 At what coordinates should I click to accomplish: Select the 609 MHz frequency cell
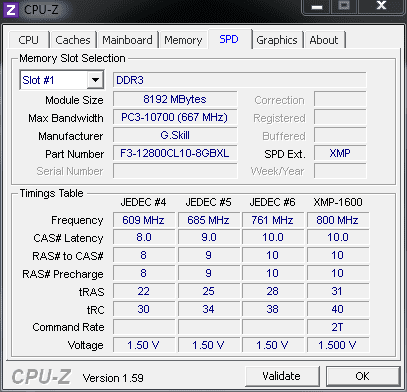(x=144, y=220)
